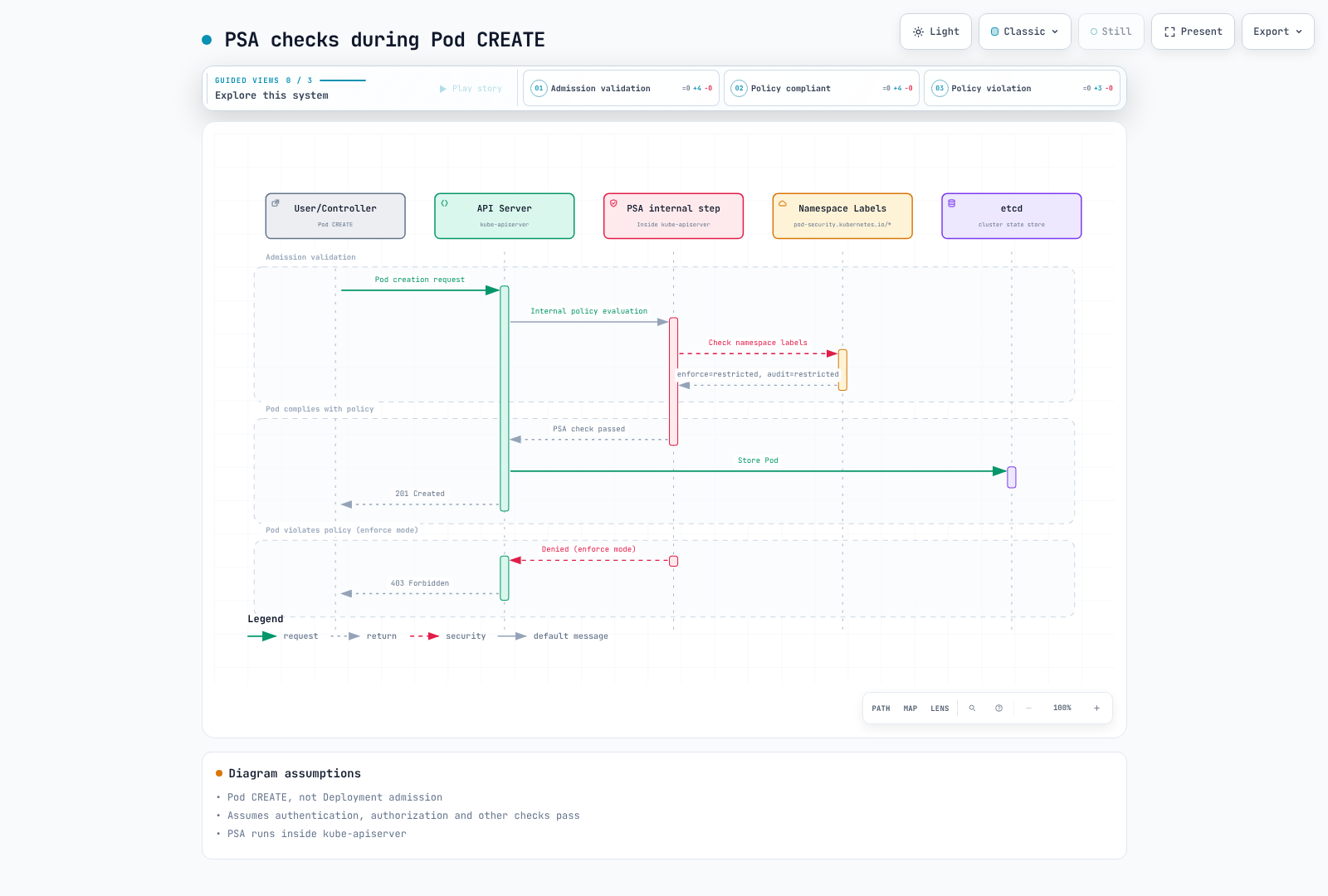
Task: Zoom in with the plus button
Action: coord(1096,709)
